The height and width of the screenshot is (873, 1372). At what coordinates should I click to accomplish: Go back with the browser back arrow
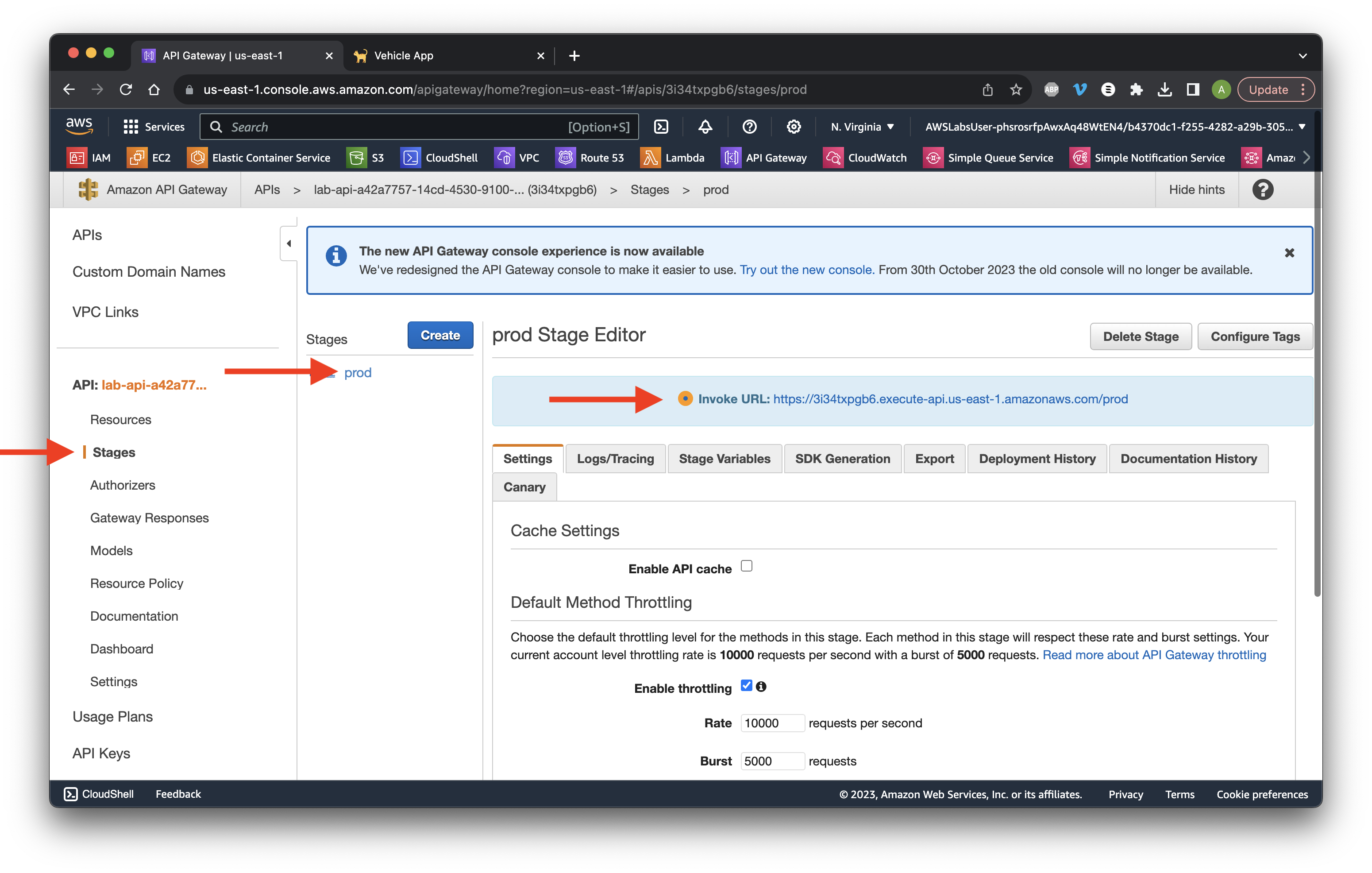(x=69, y=89)
